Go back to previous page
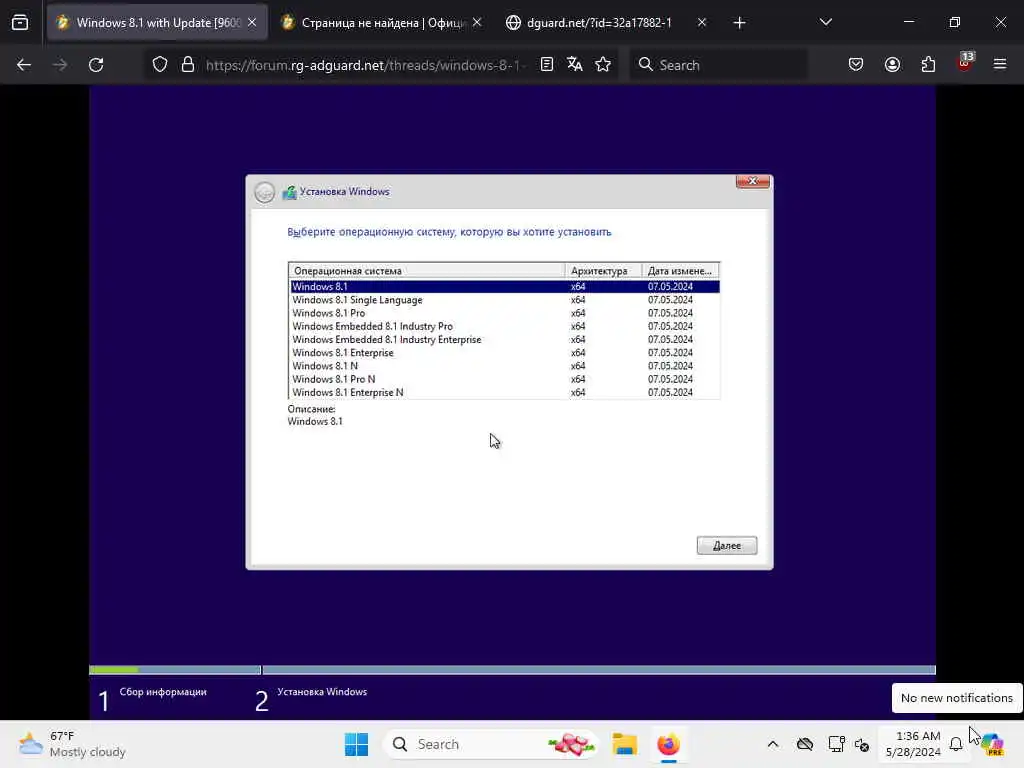This screenshot has width=1024, height=768. 24,65
